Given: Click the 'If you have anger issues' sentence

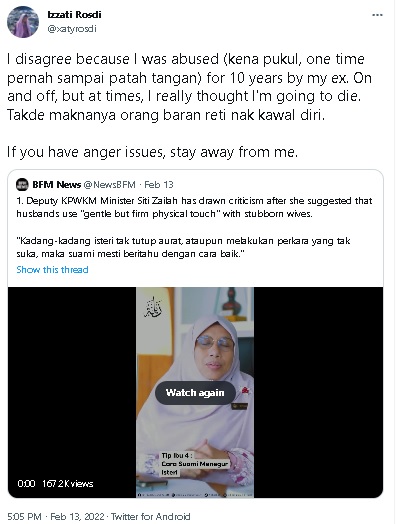Looking at the screenshot, I should click(152, 152).
